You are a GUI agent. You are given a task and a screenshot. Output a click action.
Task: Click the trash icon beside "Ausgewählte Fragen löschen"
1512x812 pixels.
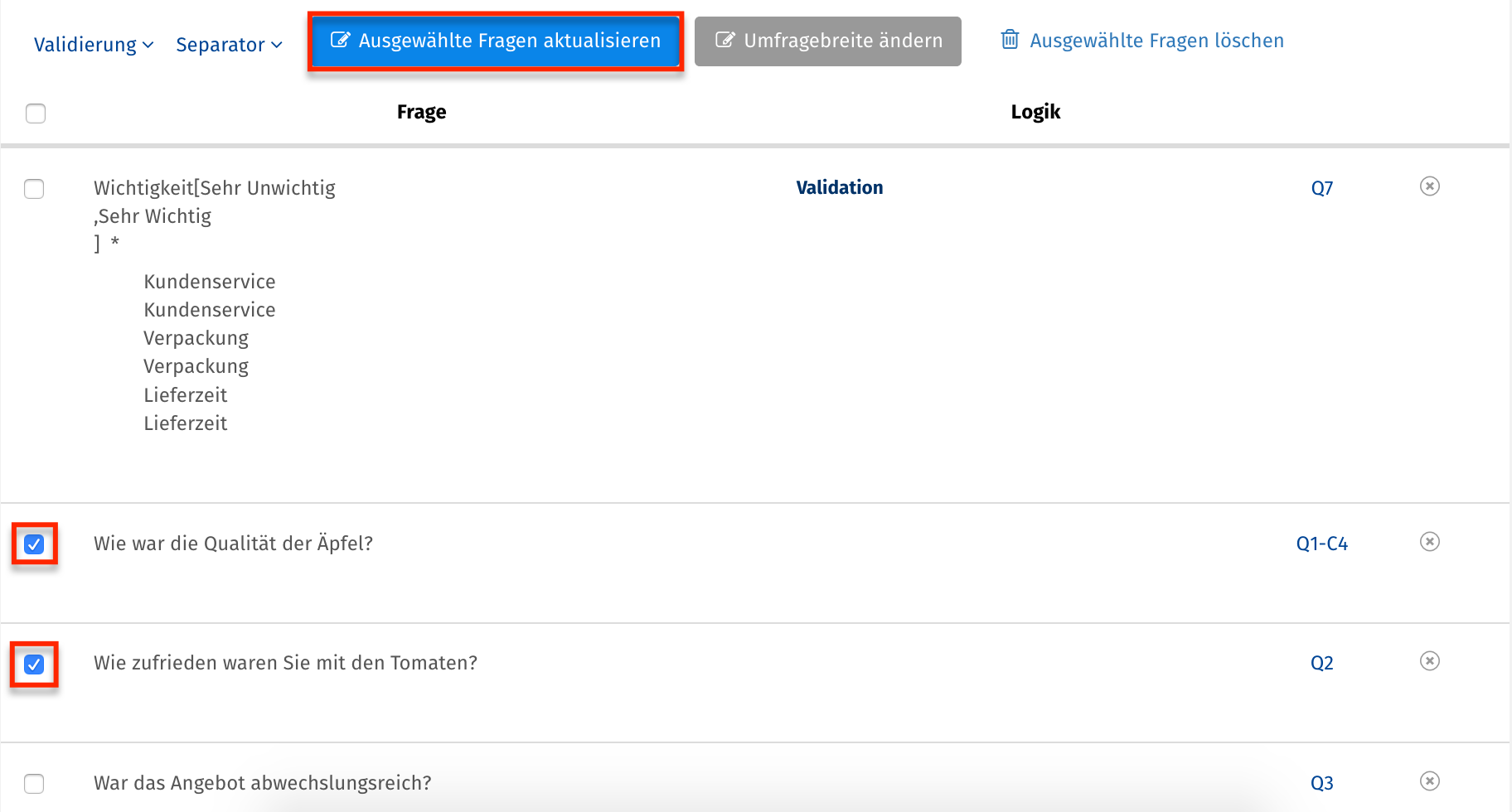tap(1010, 39)
